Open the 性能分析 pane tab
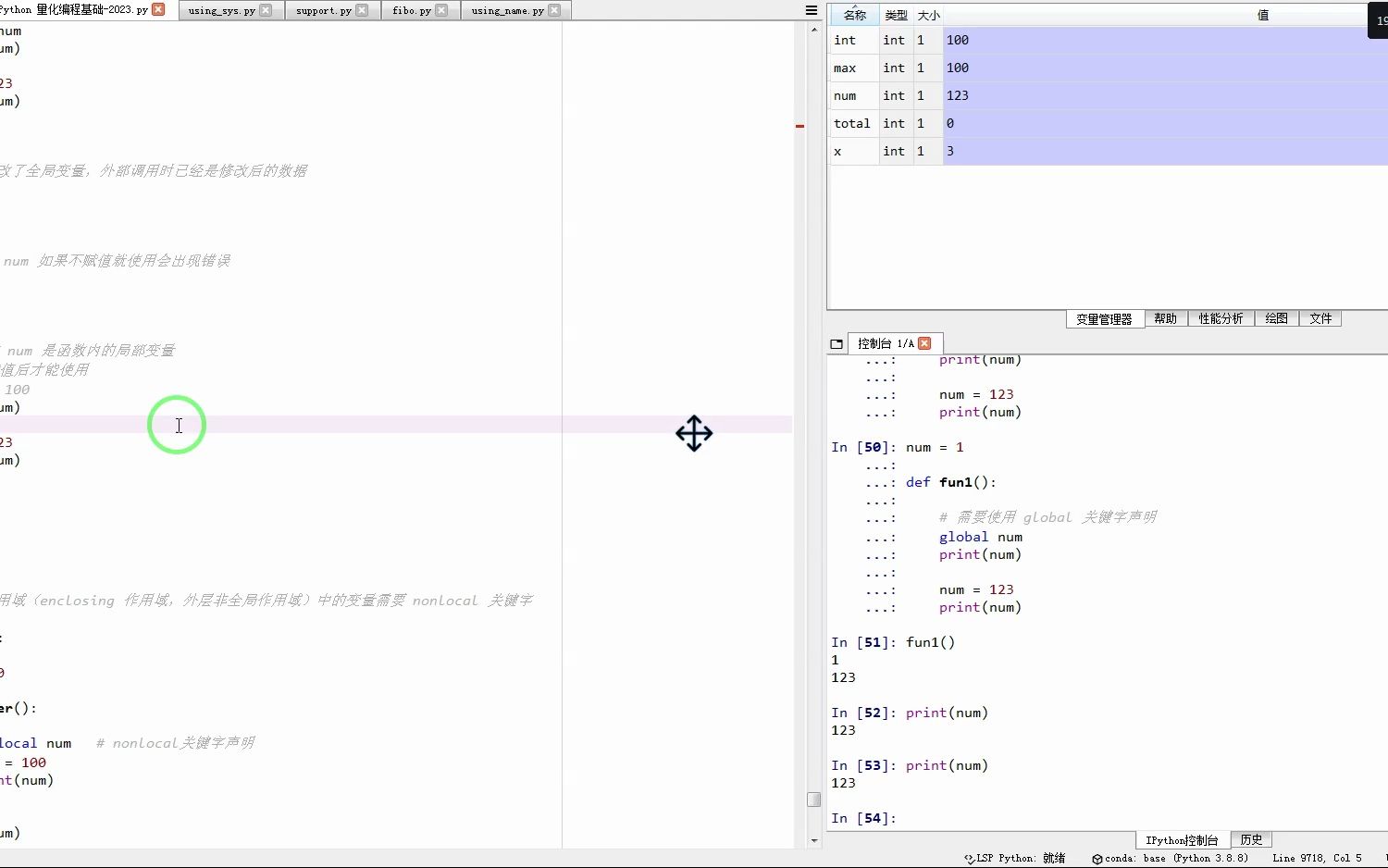This screenshot has width=1388, height=868. [1221, 318]
